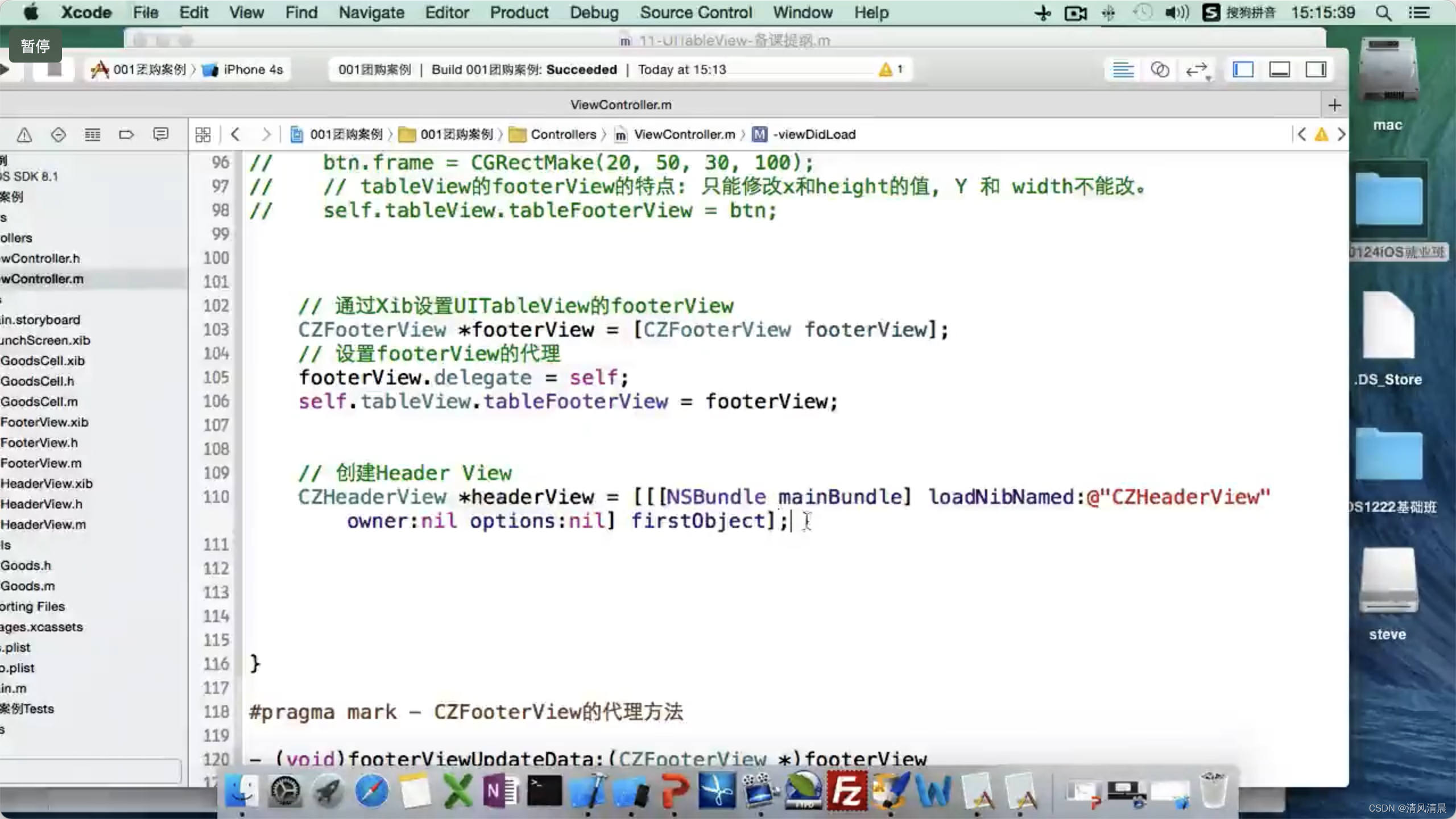Choose the iPhone 4s destination dropdown
The image size is (1456, 819).
[x=243, y=69]
